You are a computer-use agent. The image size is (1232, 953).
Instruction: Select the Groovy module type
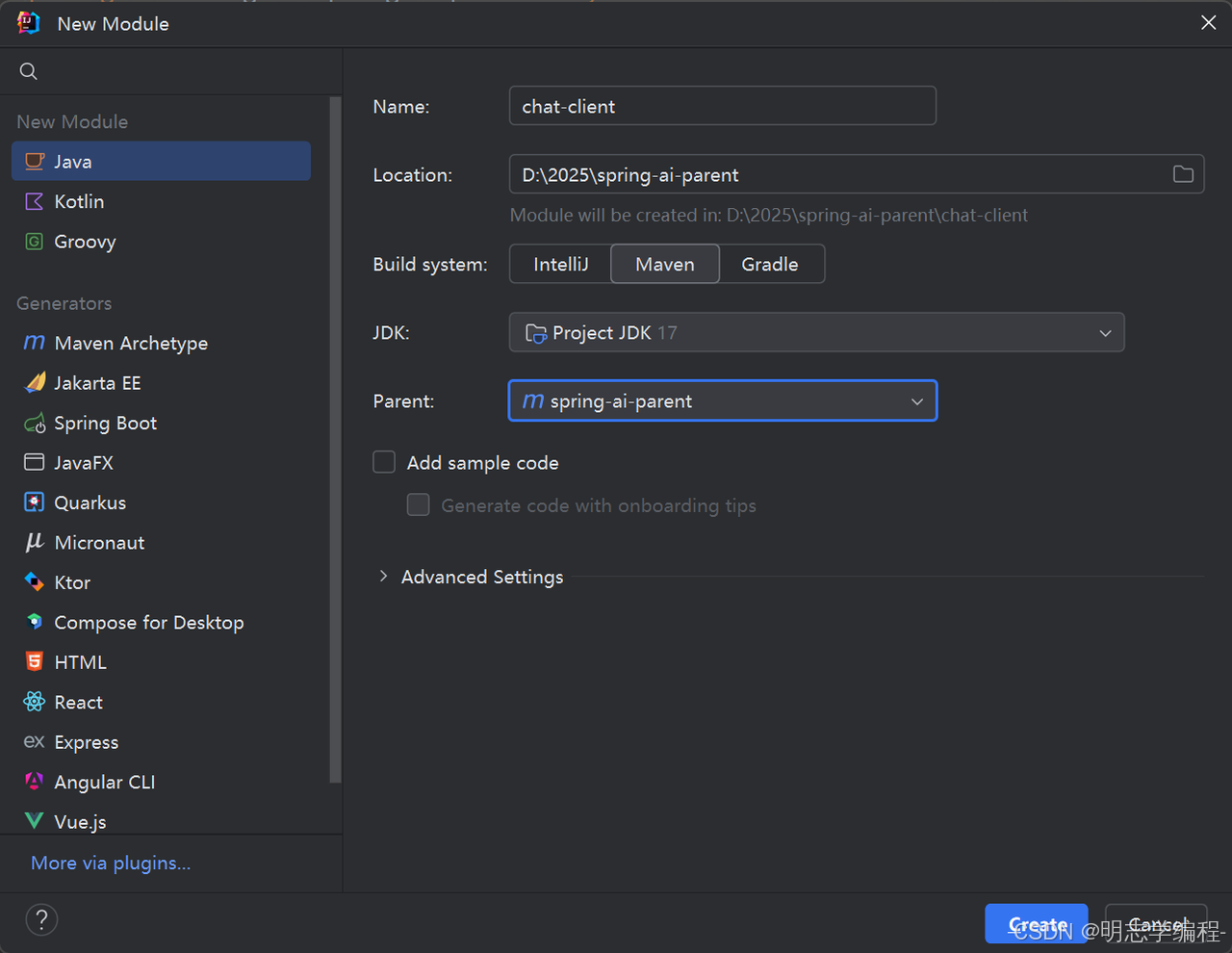(161, 242)
